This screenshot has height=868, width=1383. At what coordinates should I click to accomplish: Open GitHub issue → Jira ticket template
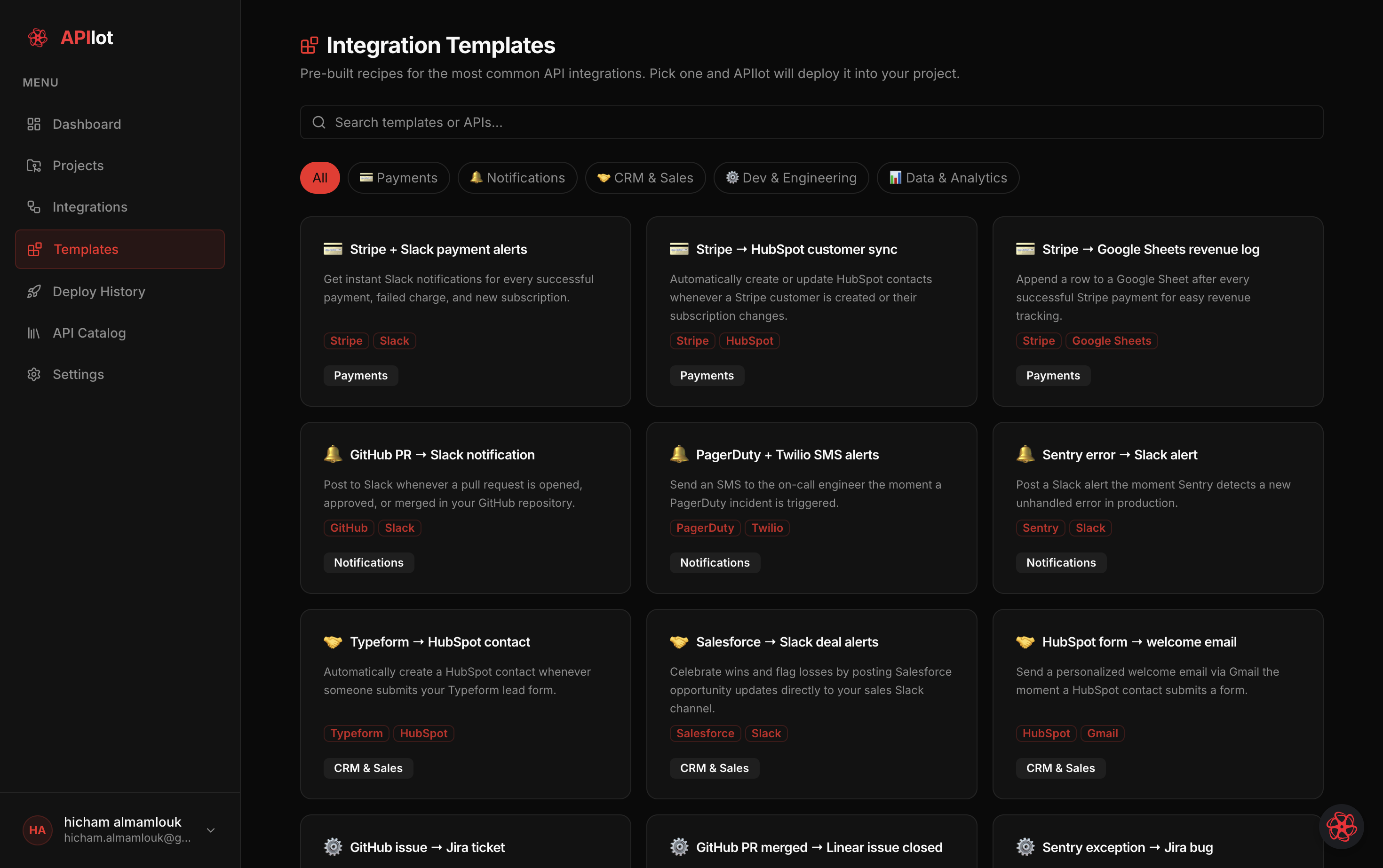click(x=465, y=842)
